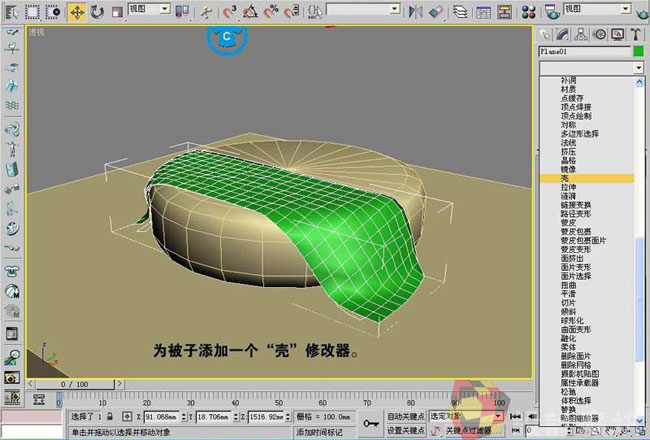Click the Set Keys key icon button
This screenshot has width=650, height=440.
click(371, 423)
